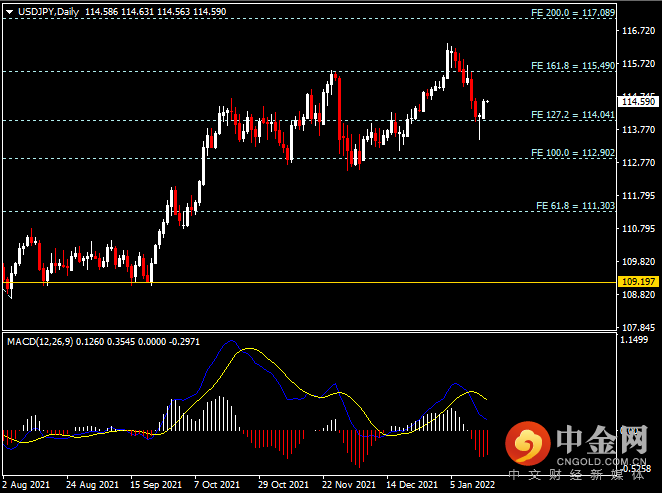Select the FE 200.0 = 117.089 label

(573, 13)
